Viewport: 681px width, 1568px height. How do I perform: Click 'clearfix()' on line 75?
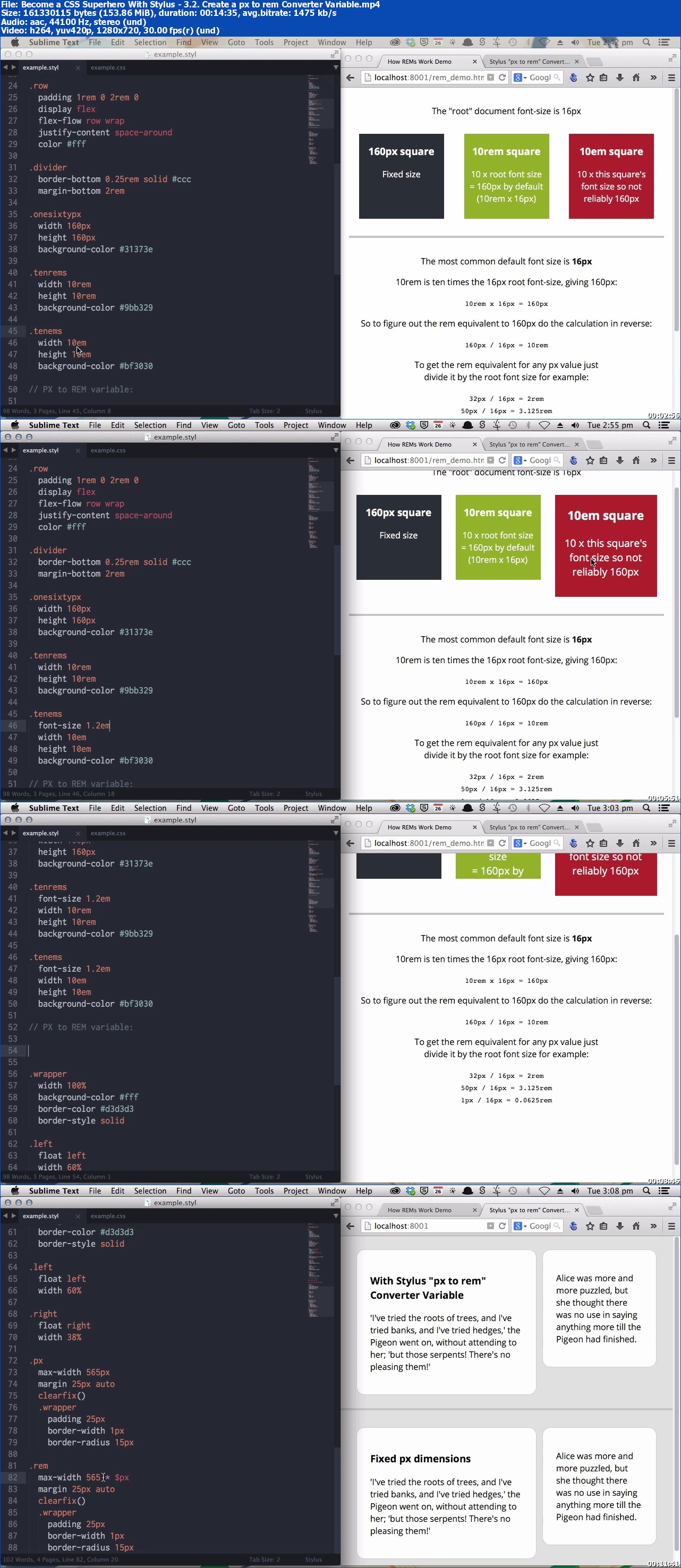coord(62,1395)
